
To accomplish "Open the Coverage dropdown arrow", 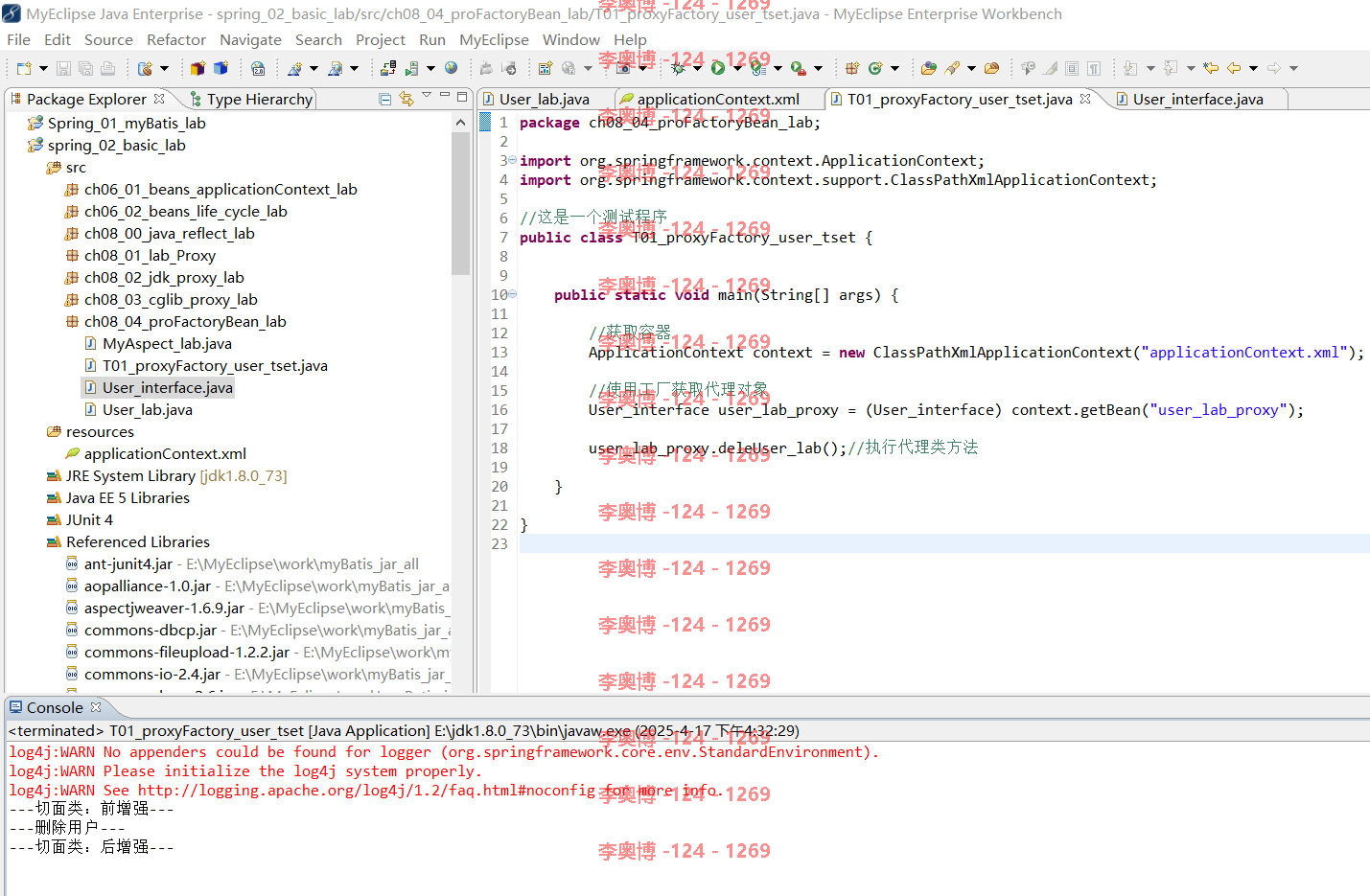I will (778, 69).
